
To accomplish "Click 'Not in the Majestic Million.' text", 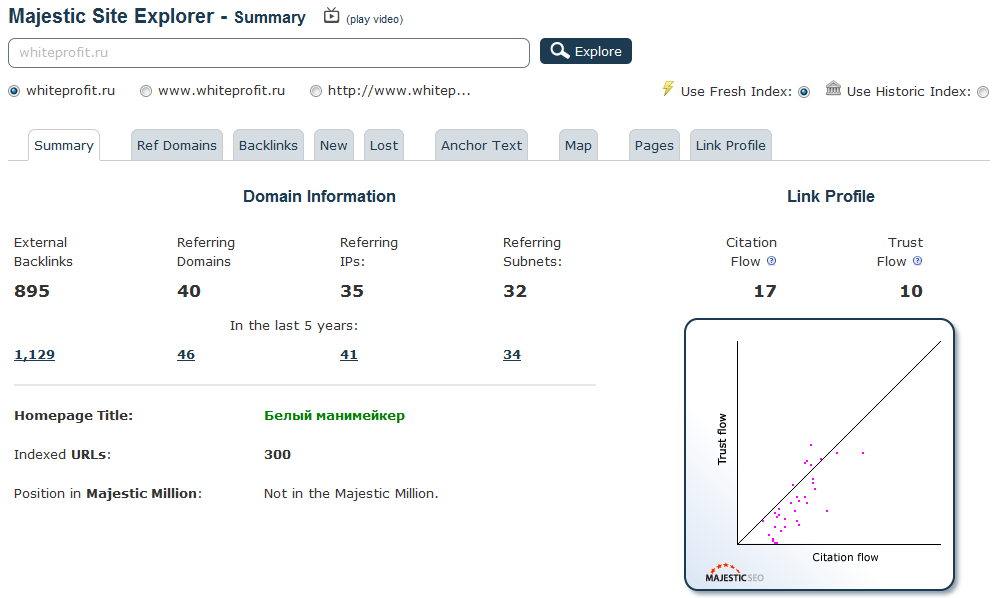I will click(x=351, y=494).
